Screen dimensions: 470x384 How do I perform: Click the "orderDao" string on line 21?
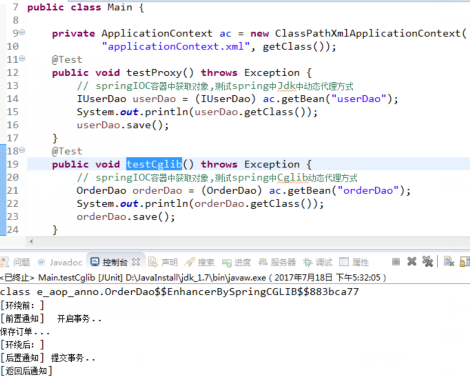368,190
